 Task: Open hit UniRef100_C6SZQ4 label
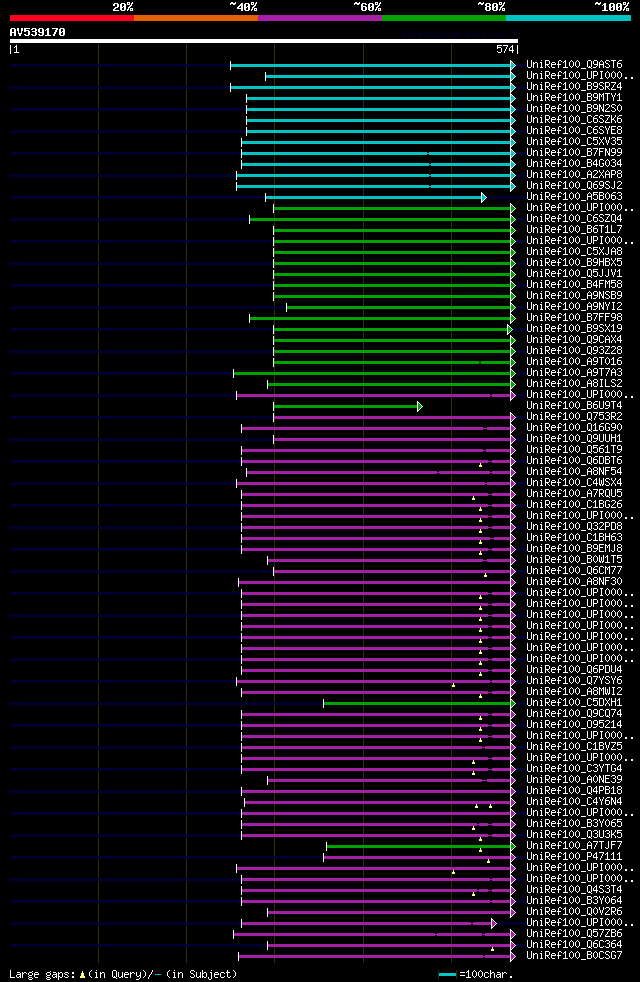click(x=574, y=219)
